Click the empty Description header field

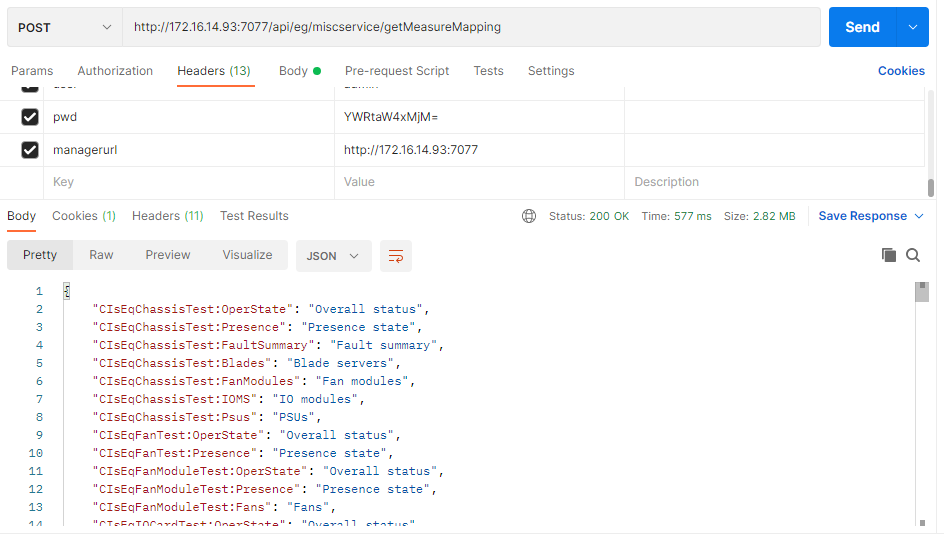click(774, 182)
